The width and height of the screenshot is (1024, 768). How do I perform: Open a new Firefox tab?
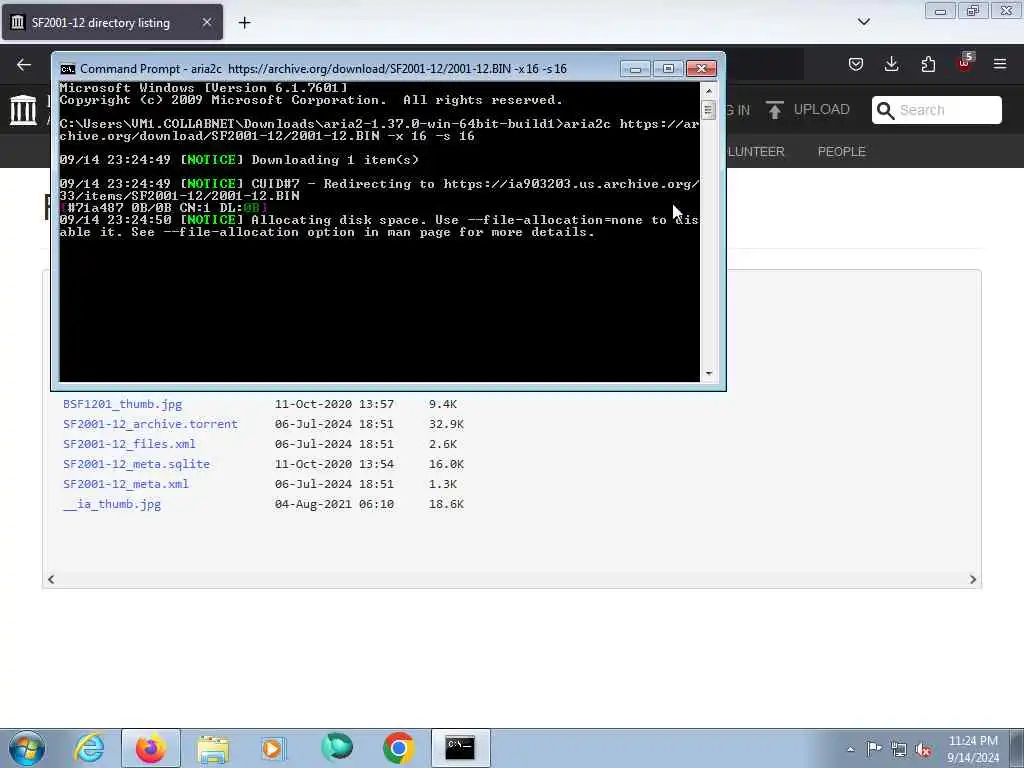coord(244,23)
